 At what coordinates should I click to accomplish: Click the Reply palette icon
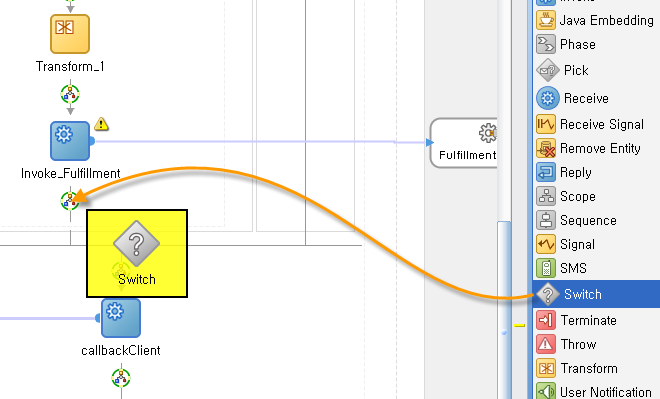(546, 172)
